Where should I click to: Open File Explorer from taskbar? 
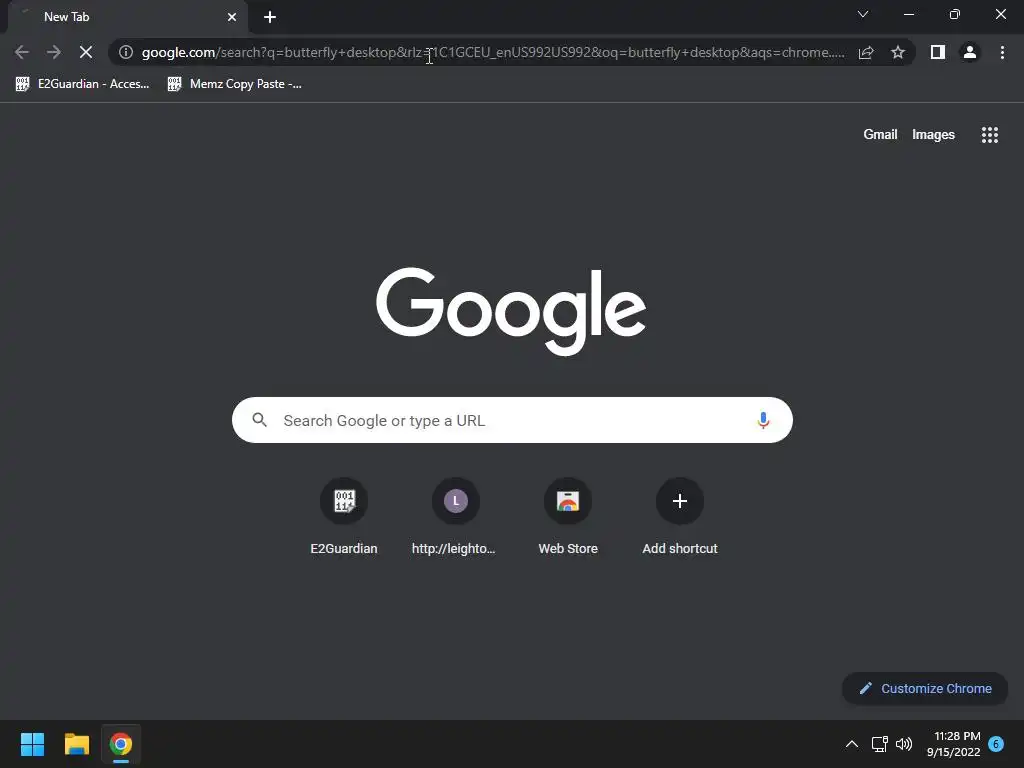76,744
